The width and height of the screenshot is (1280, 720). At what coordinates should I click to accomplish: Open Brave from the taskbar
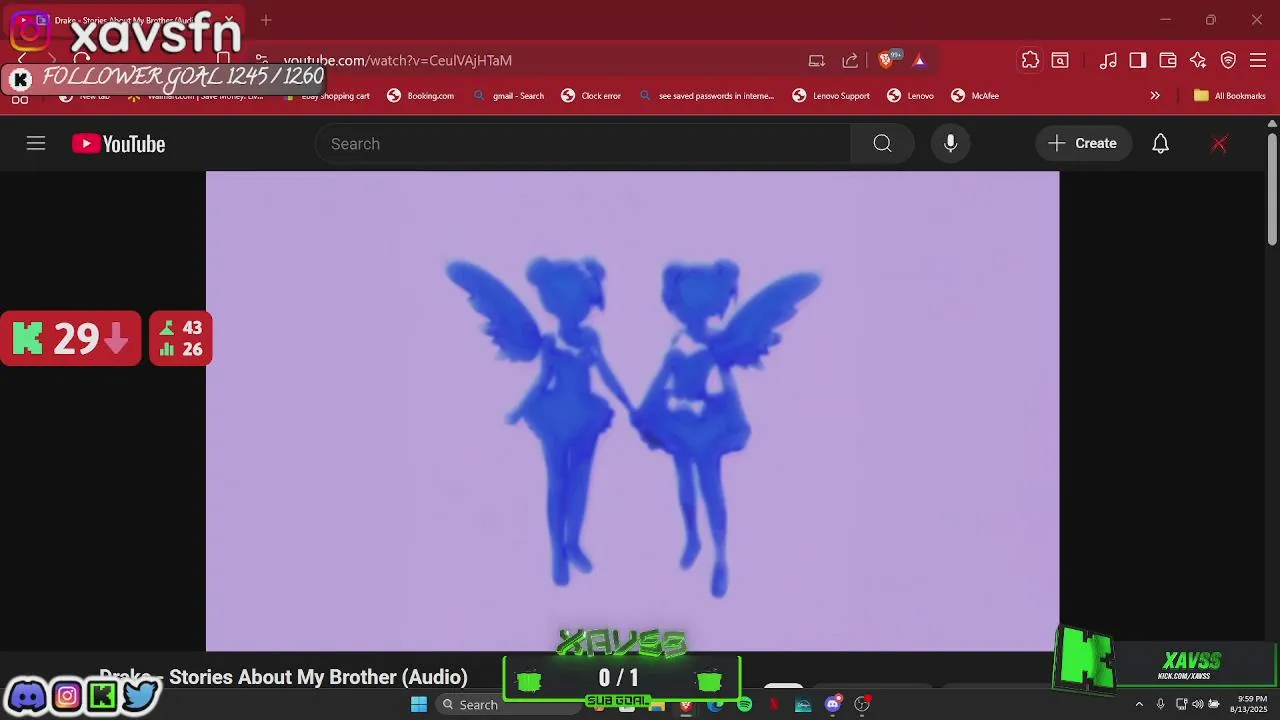click(686, 705)
